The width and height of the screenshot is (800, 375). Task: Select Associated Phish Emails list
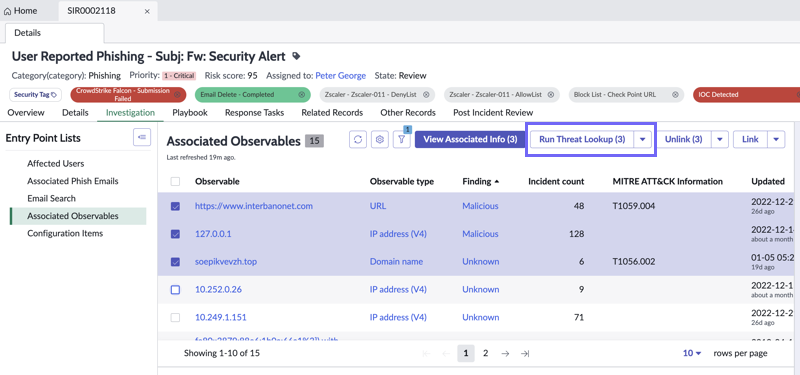pos(72,181)
